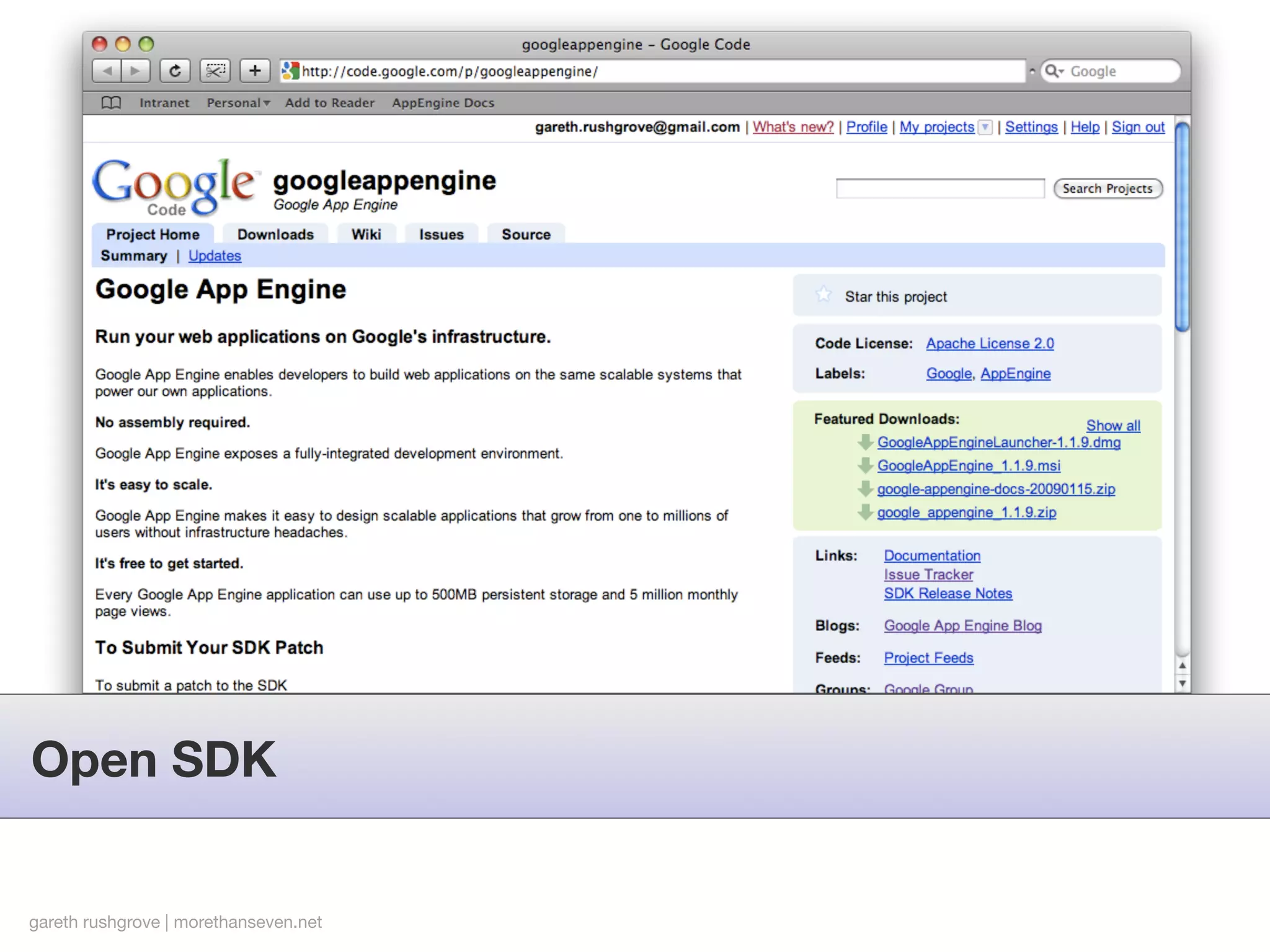Click the URL address bar
Viewport: 1270px width, 952px height.
(x=652, y=71)
